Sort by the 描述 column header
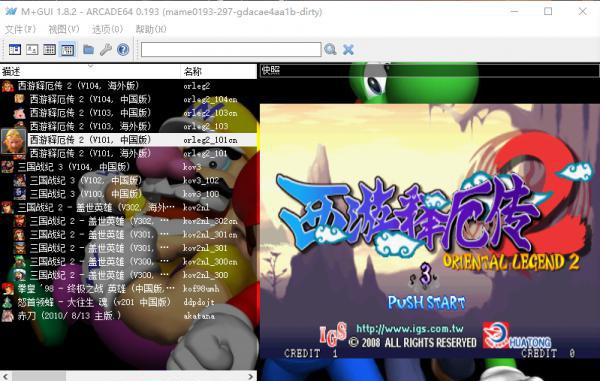The image size is (600, 381). point(90,72)
